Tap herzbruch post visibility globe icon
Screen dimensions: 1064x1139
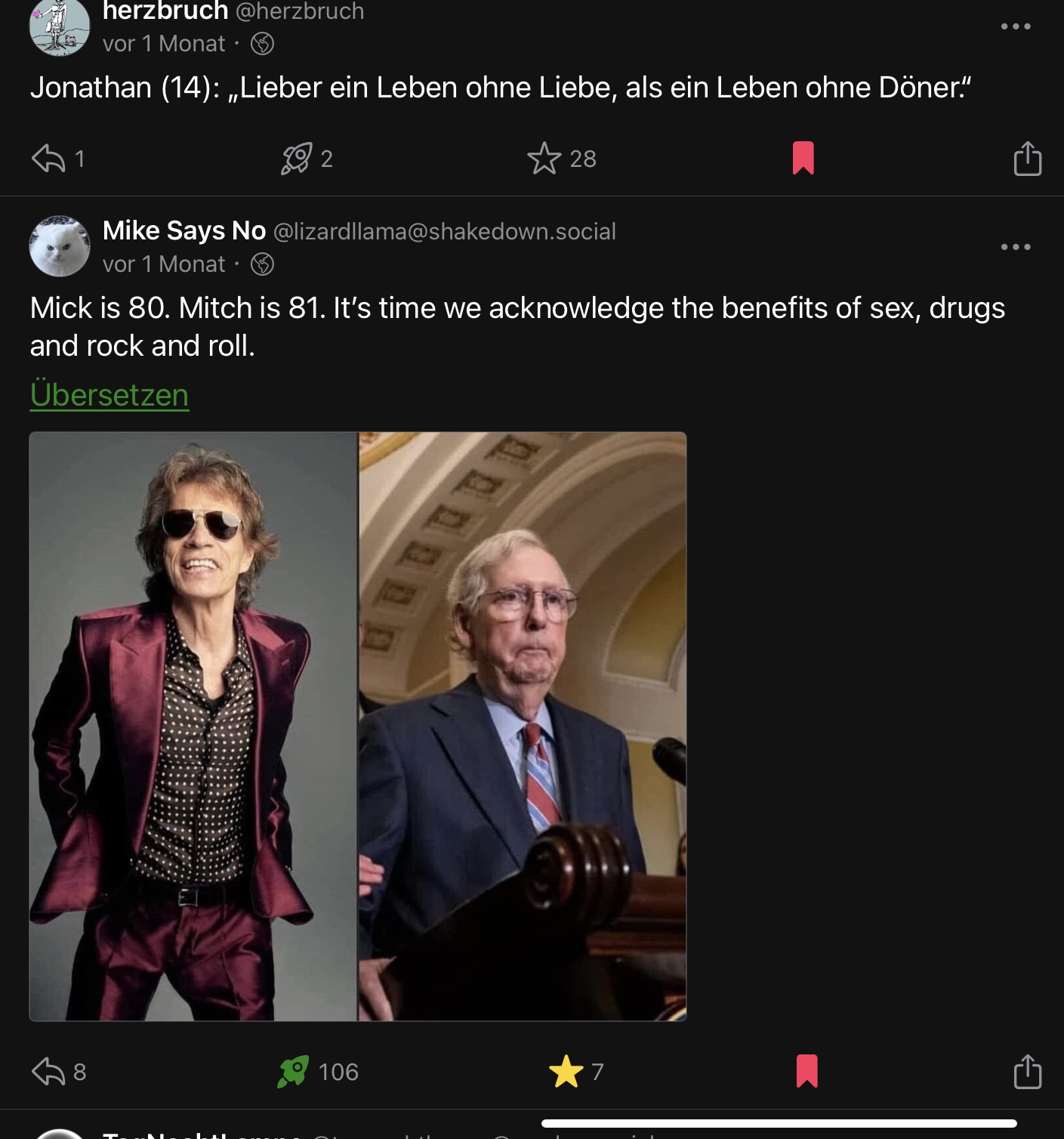(262, 44)
